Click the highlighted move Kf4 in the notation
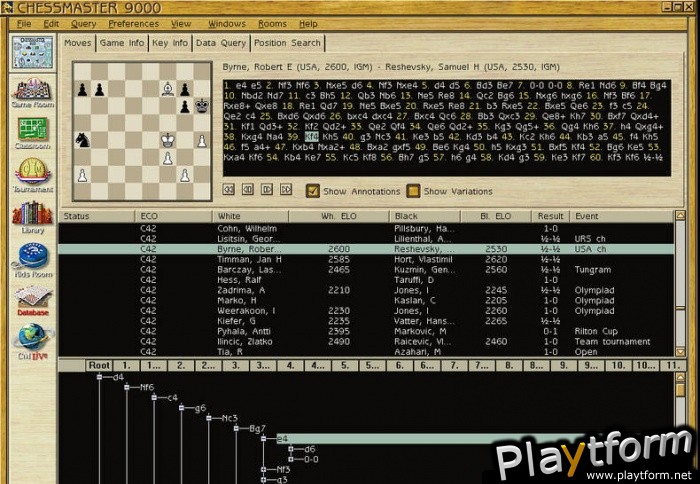Image resolution: width=700 pixels, height=484 pixels. (312, 137)
